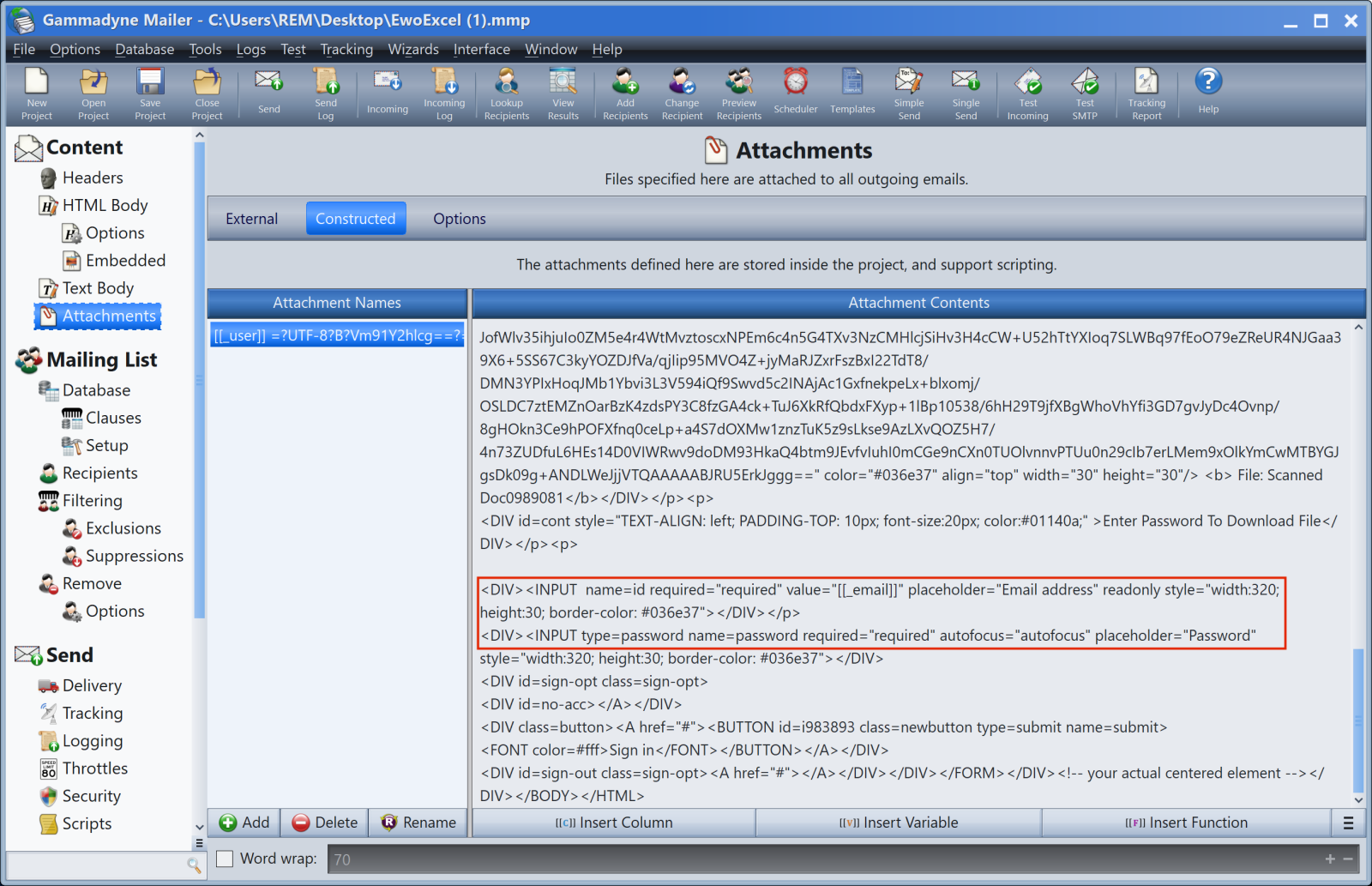This screenshot has height=886, width=1372.
Task: Select Attachments in the Content tree
Action: (x=98, y=316)
